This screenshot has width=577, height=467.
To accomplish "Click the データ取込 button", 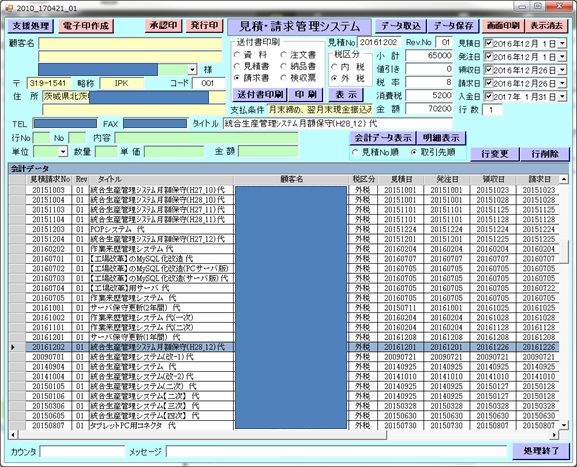I will tap(401, 26).
